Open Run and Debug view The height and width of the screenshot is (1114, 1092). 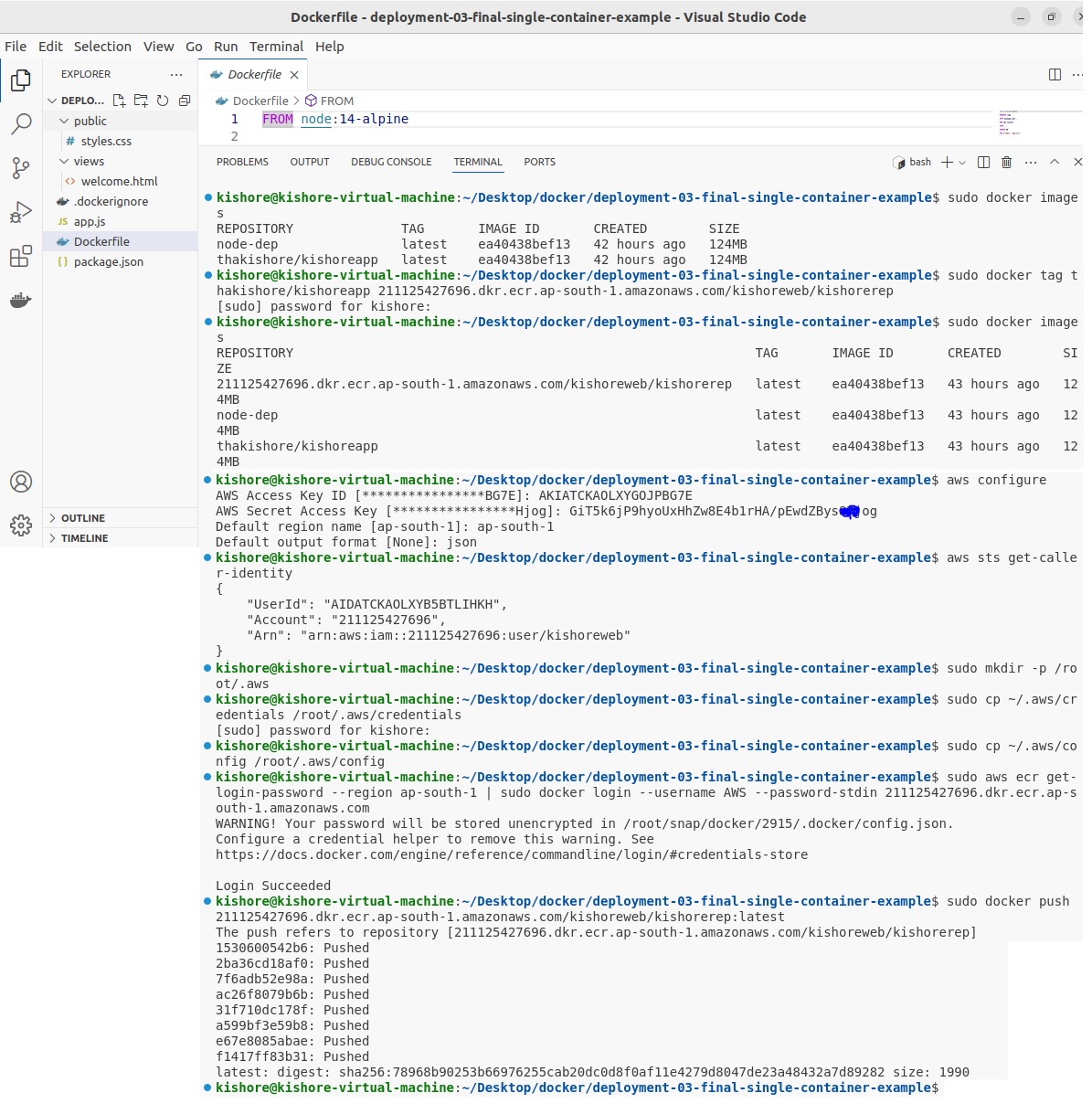21,213
